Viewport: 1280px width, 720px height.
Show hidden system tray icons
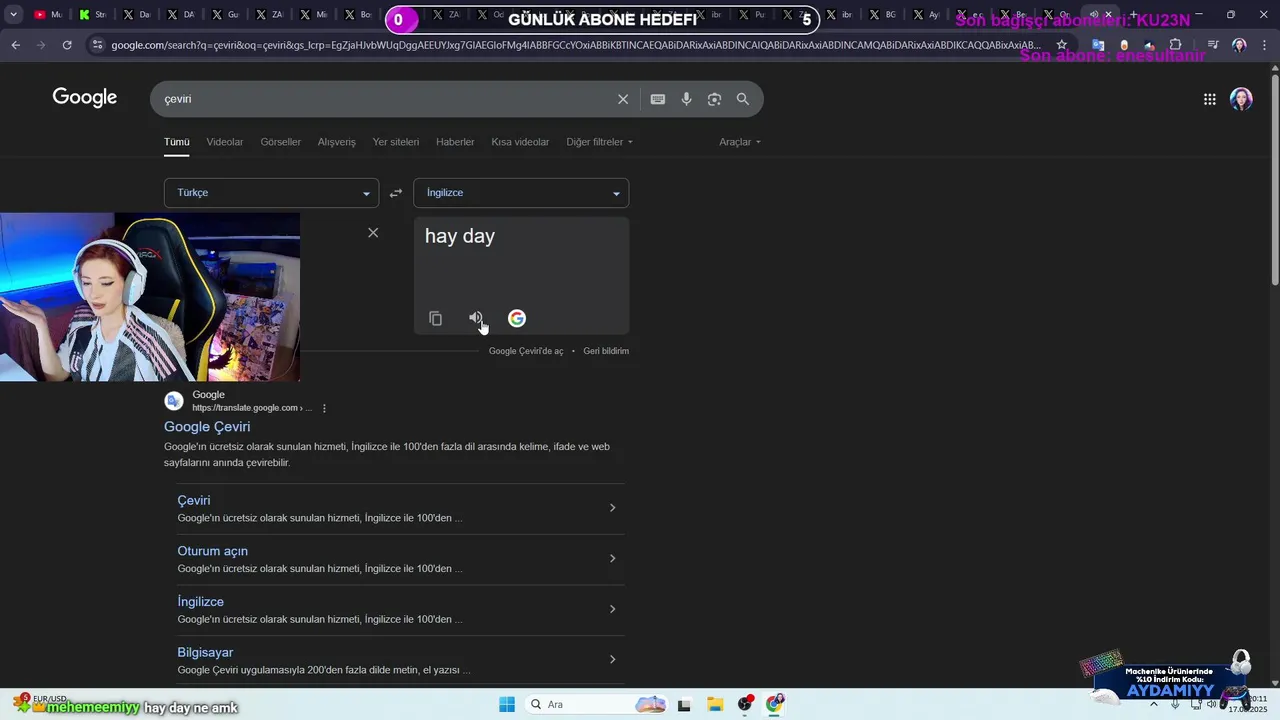coord(1153,704)
